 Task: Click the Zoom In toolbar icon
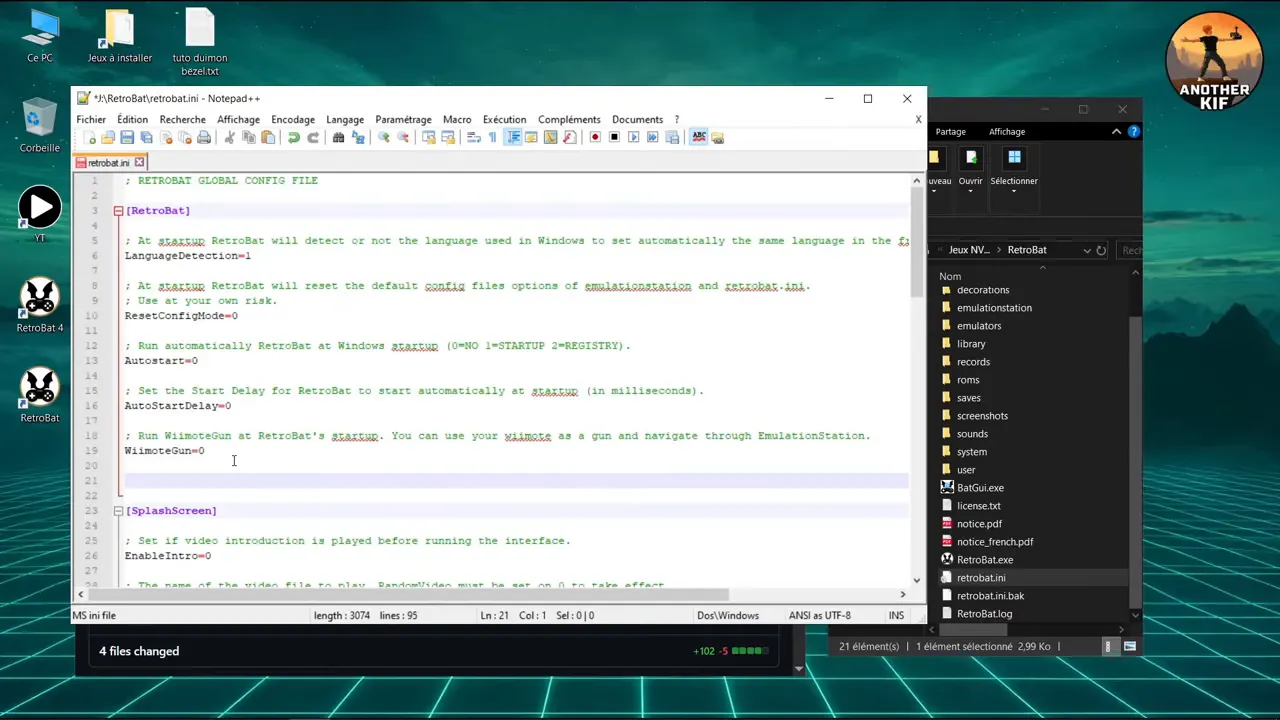384,138
